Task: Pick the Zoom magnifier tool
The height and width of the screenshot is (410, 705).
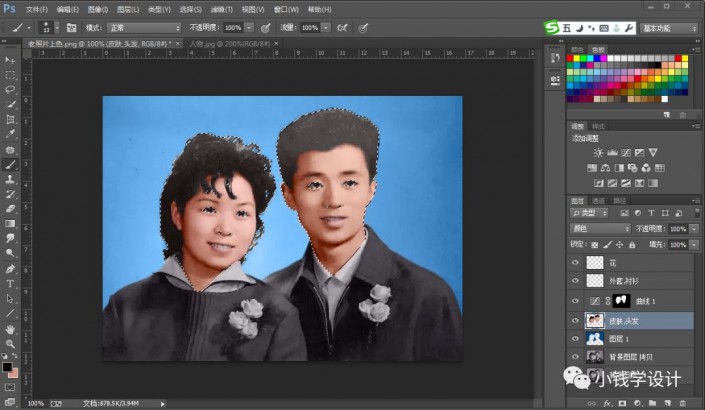Action: coord(10,342)
